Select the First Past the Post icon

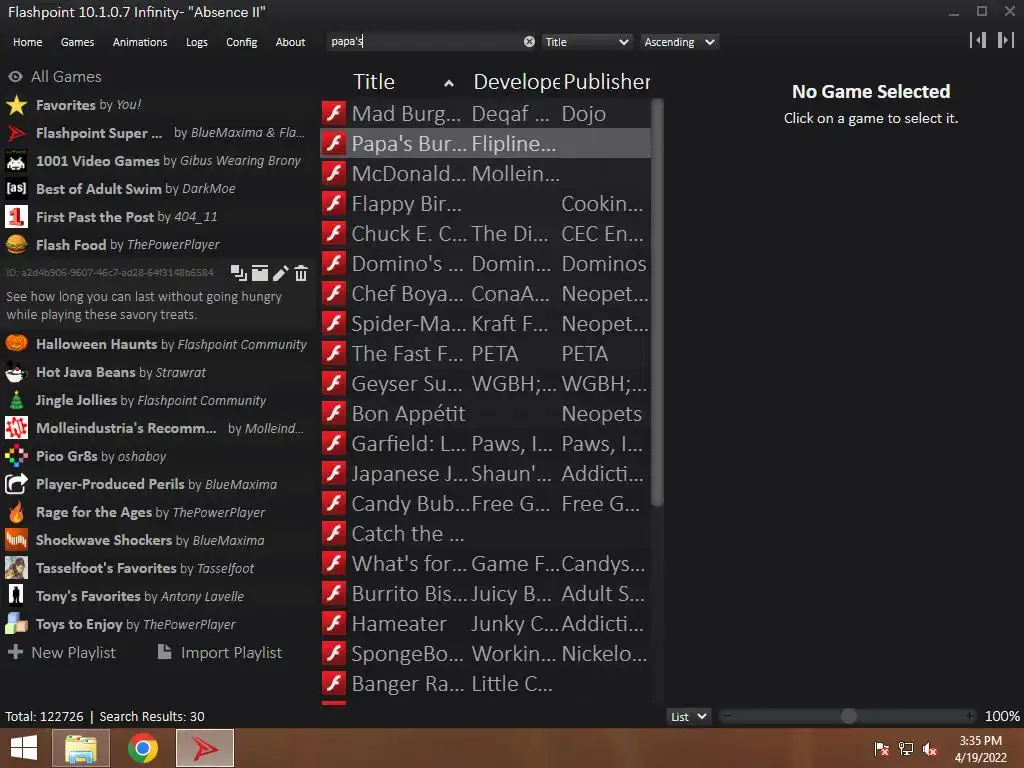coord(16,217)
